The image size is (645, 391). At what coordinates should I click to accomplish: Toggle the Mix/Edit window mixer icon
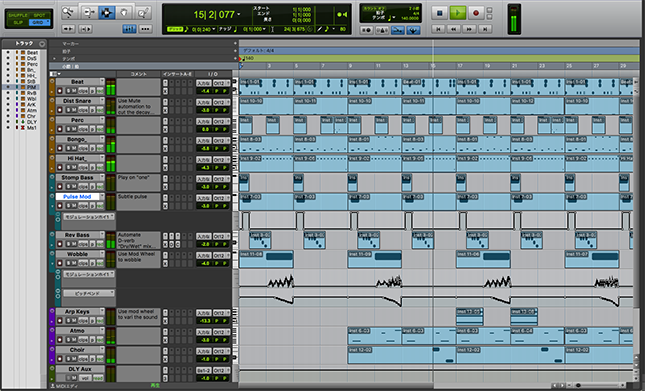[129, 29]
